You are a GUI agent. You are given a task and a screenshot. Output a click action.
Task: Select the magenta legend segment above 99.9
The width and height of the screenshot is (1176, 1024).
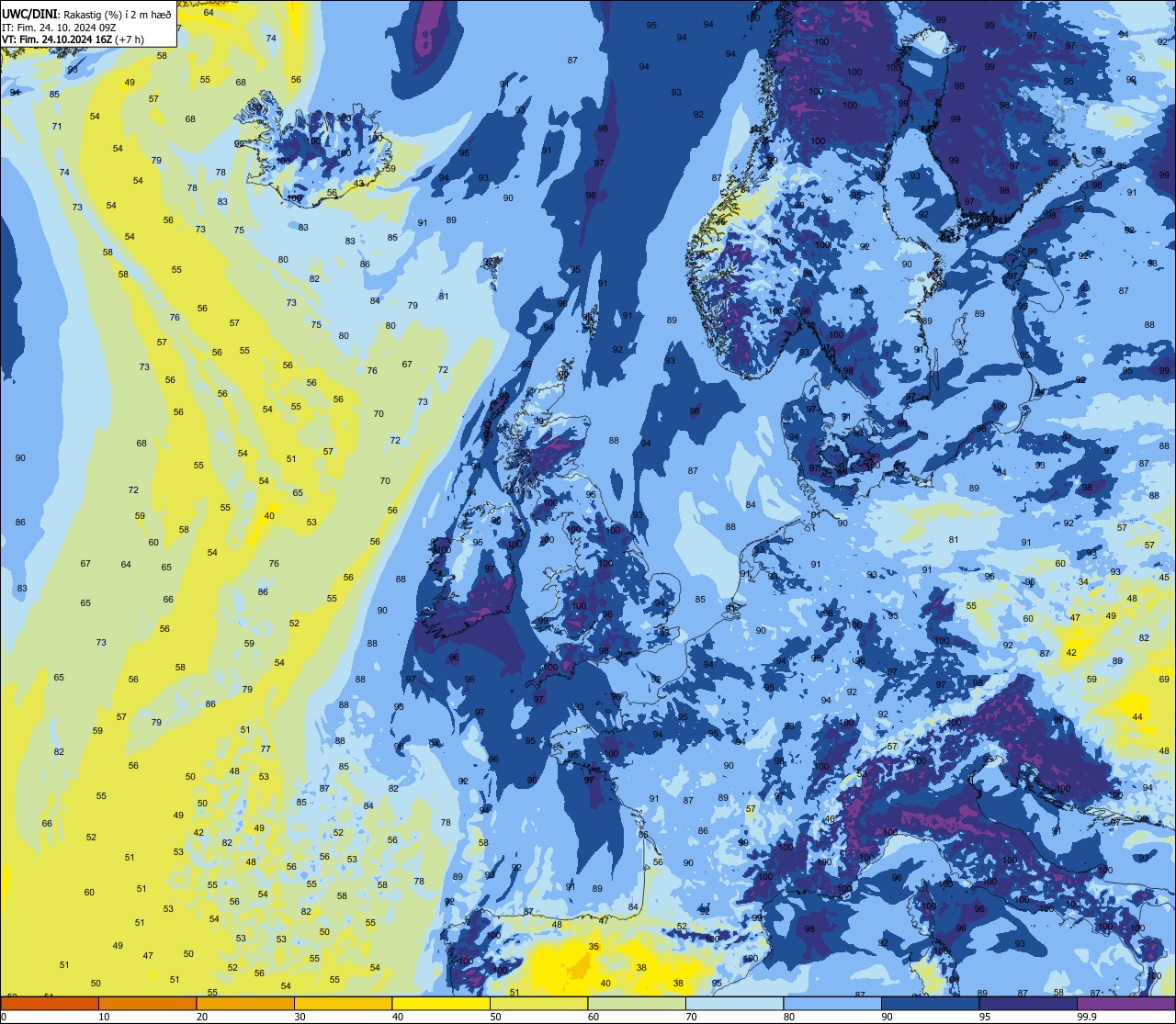1126,1004
